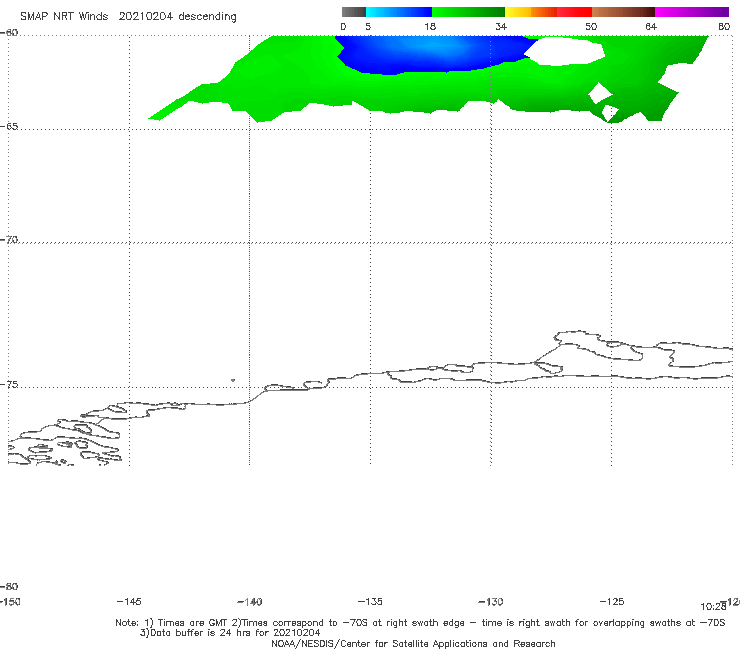Click the gray segment of the wind colorbar
The image size is (740, 650).
(353, 12)
